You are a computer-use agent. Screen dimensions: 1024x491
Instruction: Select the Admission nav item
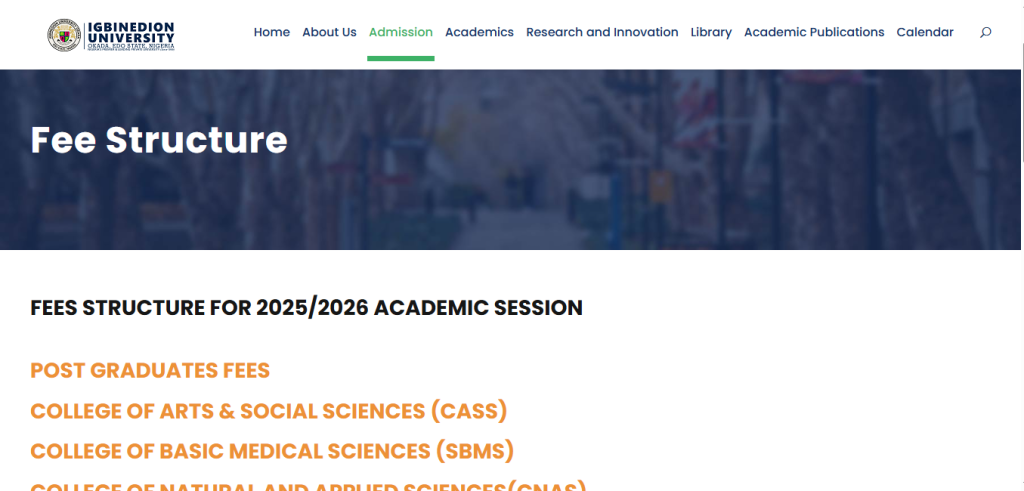[400, 32]
